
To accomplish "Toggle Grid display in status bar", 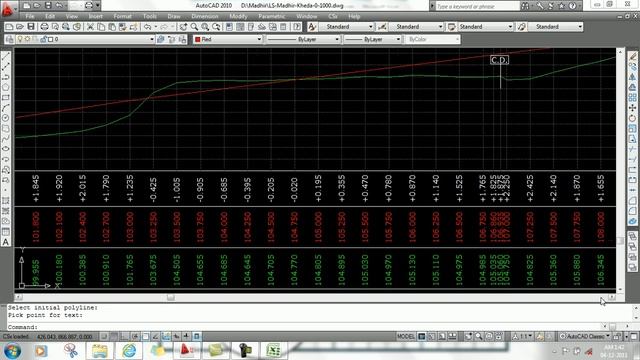I will [x=114, y=336].
